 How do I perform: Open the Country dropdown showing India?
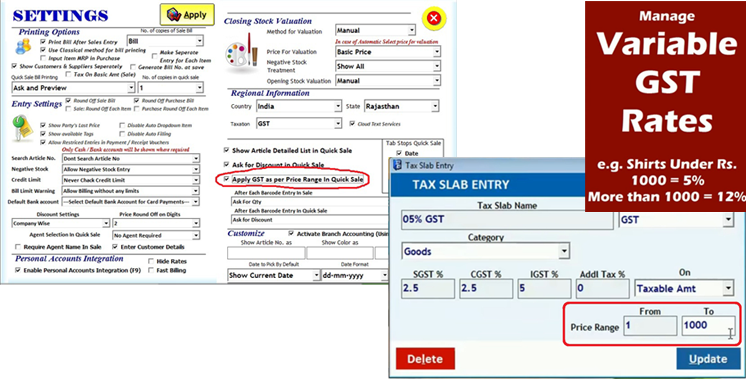click(299, 106)
